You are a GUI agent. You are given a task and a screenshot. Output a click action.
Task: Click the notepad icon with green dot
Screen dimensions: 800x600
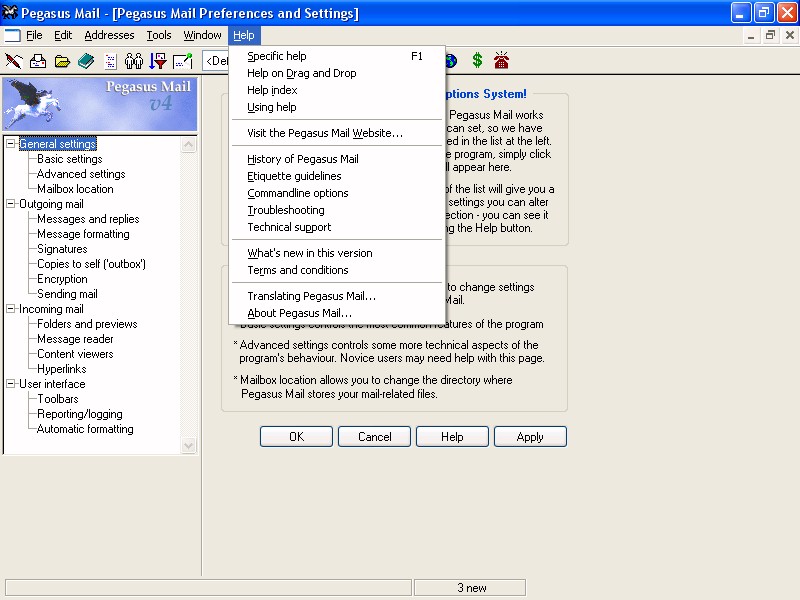tap(183, 61)
